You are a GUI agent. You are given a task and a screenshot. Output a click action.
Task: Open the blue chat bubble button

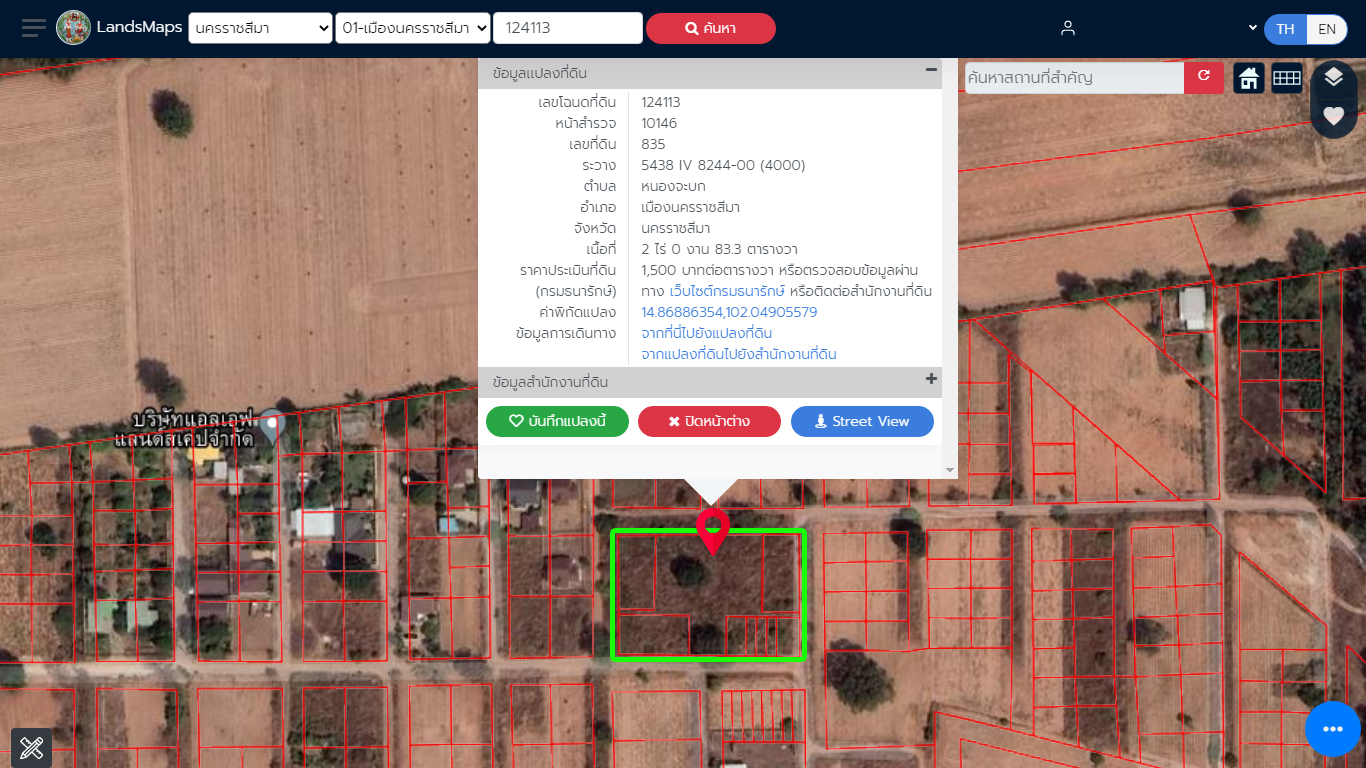click(1333, 730)
